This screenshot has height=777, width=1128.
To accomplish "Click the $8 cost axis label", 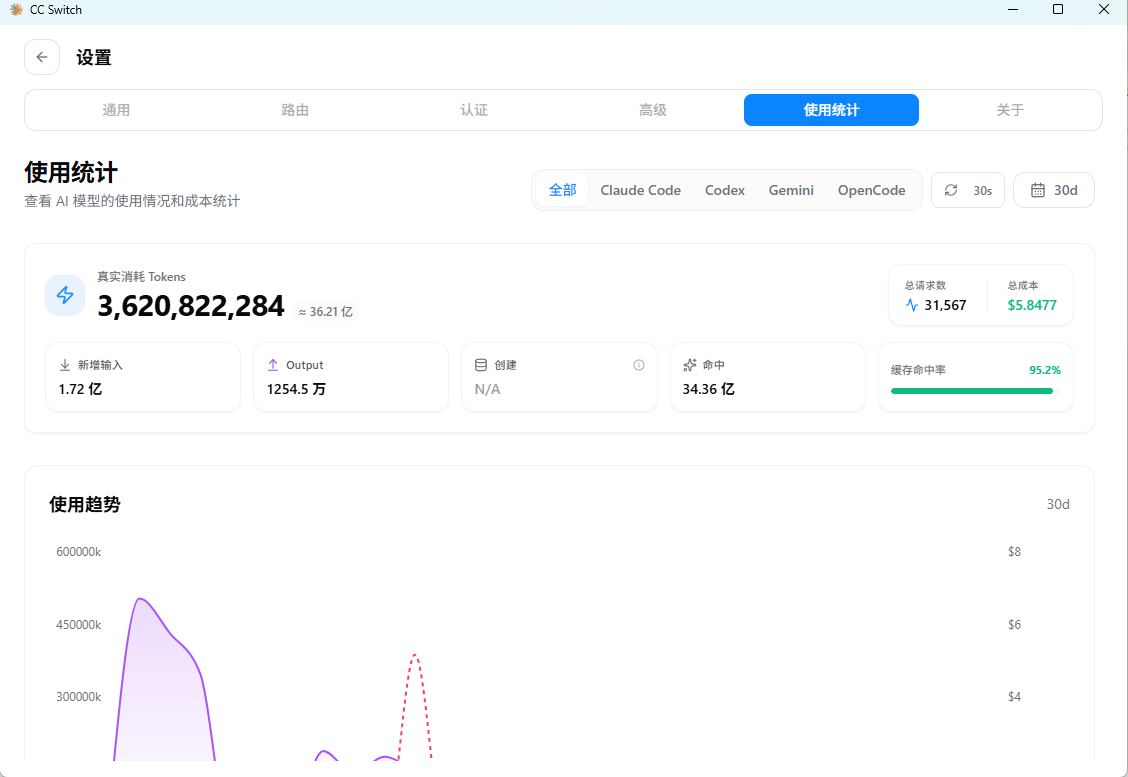I will click(x=1014, y=552).
